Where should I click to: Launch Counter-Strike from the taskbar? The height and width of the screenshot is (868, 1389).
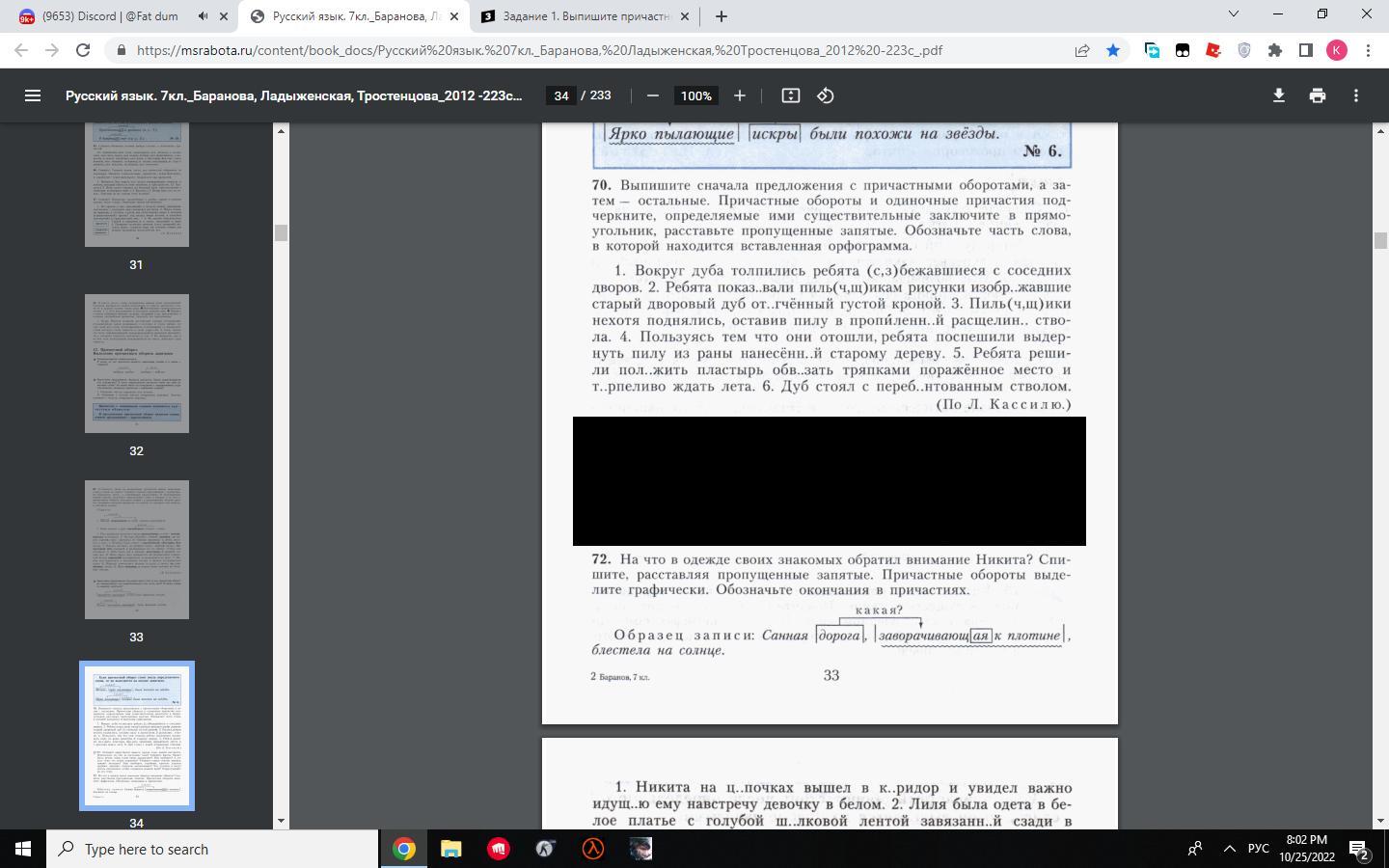(546, 849)
